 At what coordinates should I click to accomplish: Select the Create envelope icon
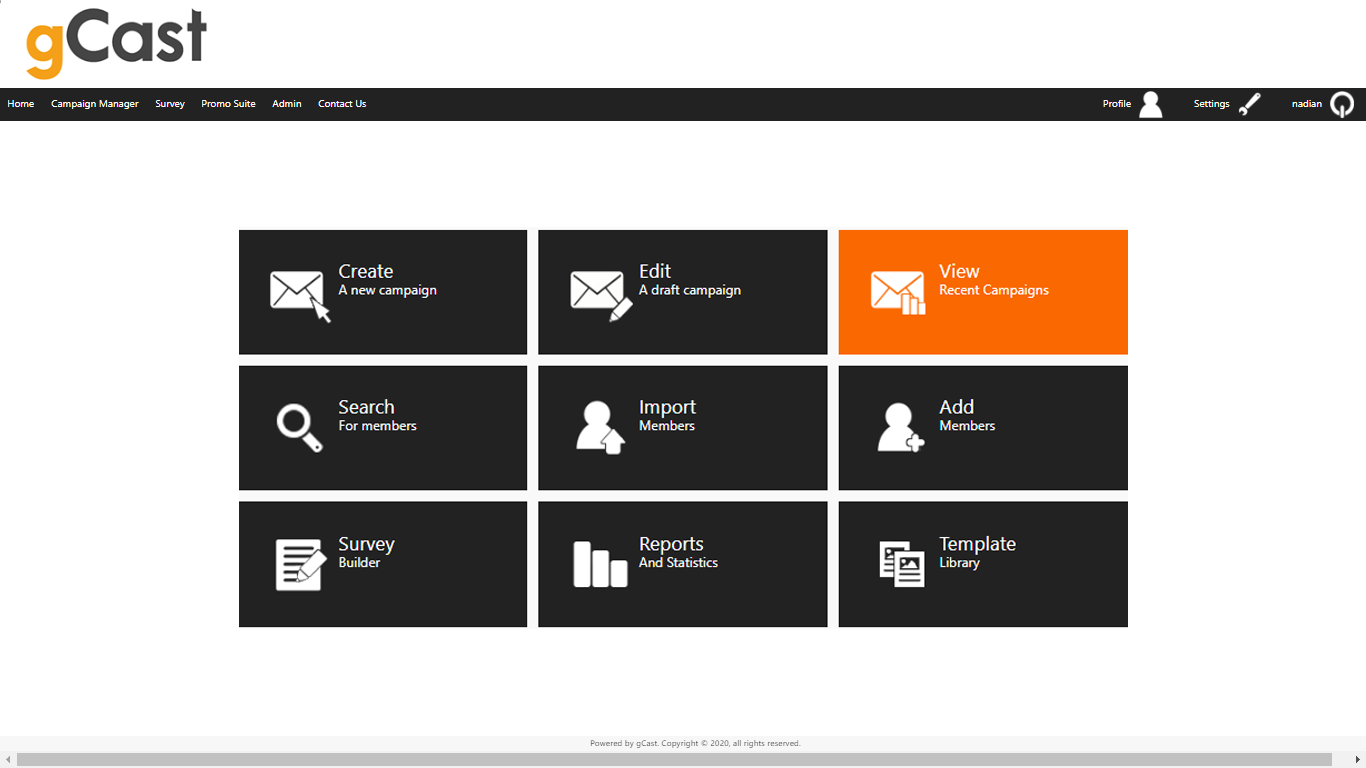click(295, 292)
